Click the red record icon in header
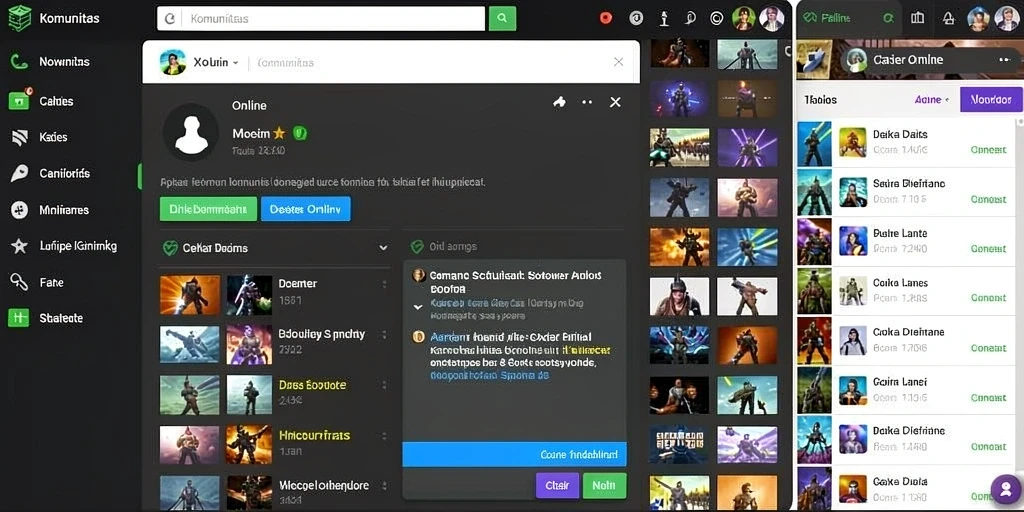 [x=606, y=18]
